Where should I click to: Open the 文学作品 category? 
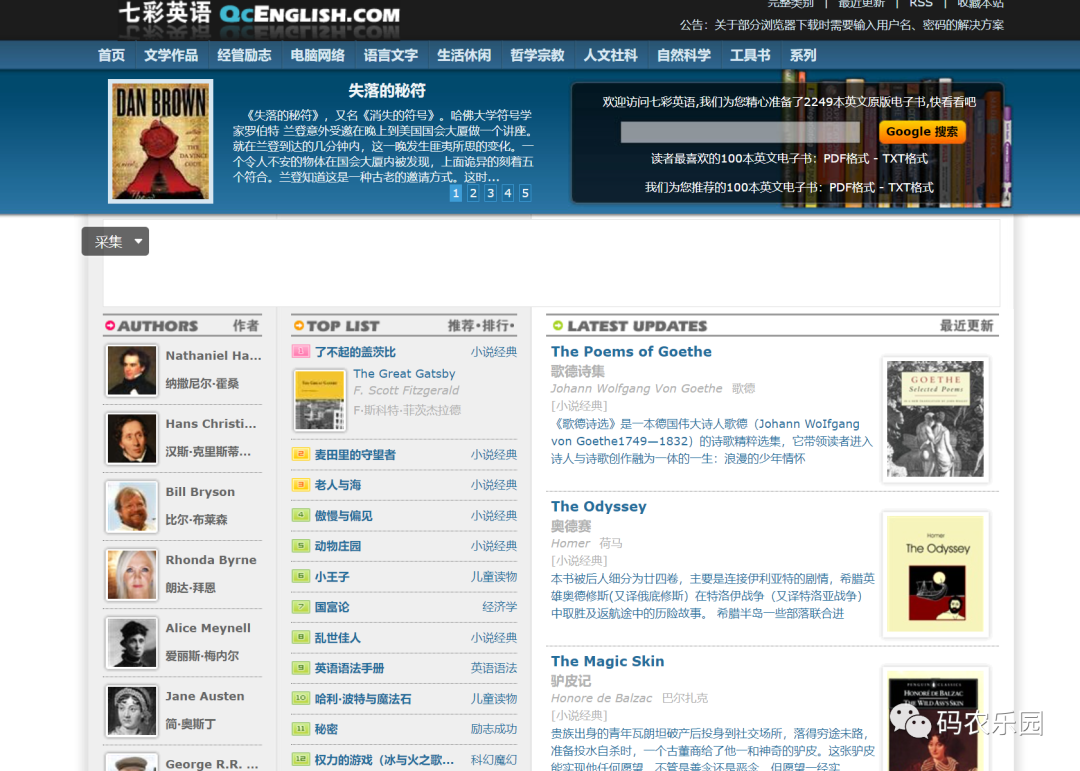[171, 55]
